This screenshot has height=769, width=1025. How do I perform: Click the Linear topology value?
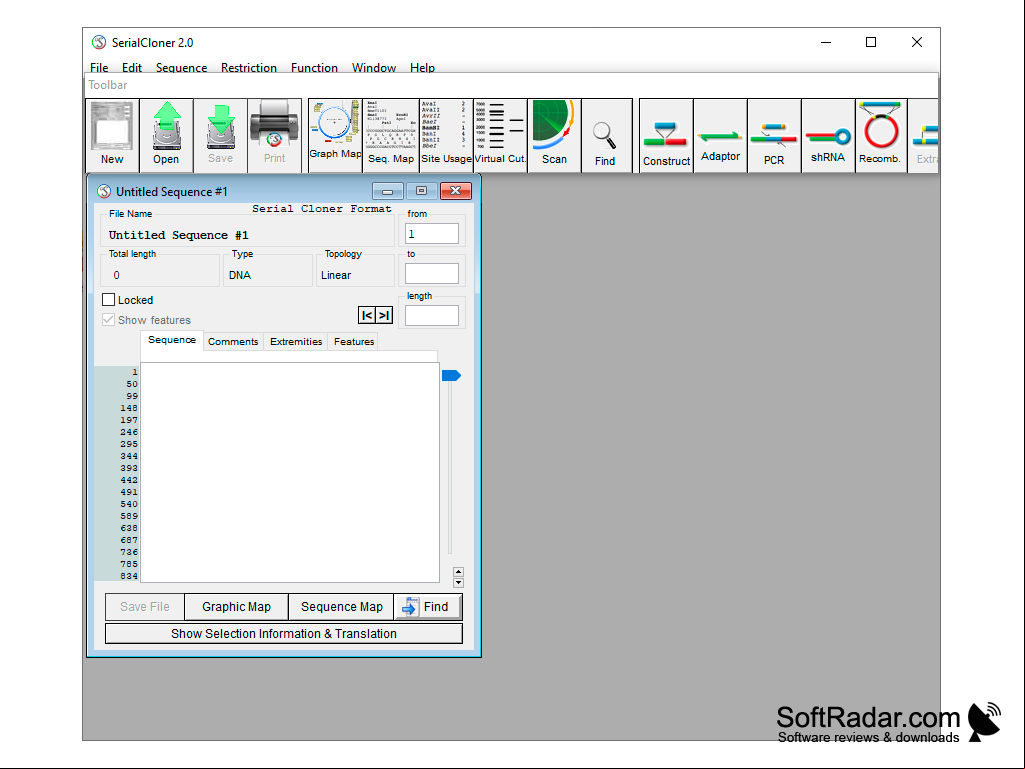(x=336, y=275)
